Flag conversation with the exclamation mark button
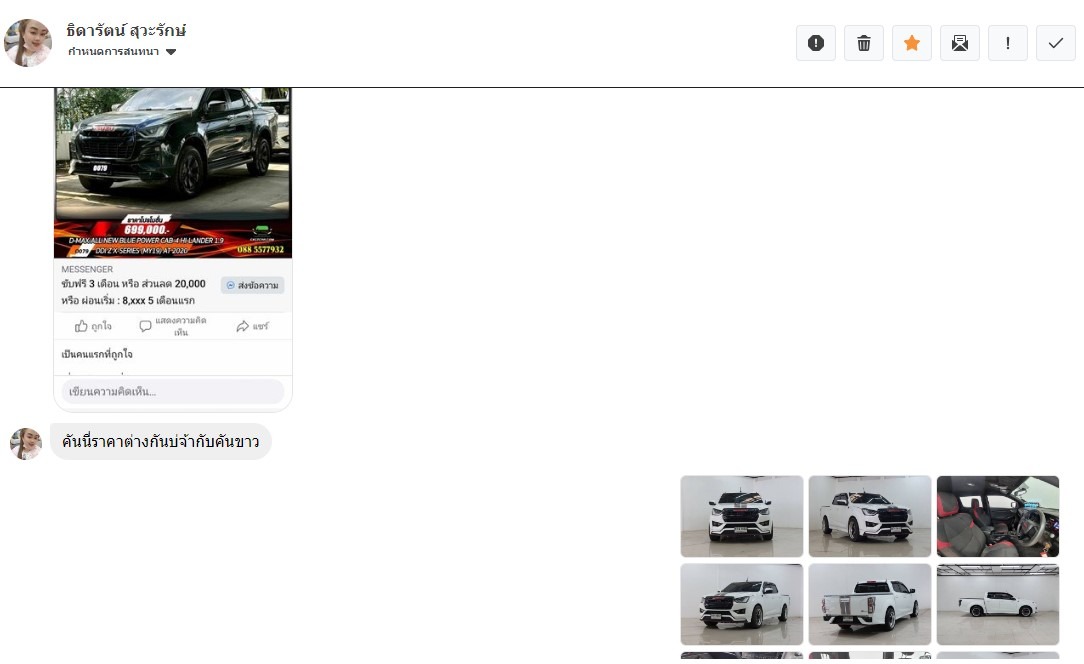 tap(1007, 43)
